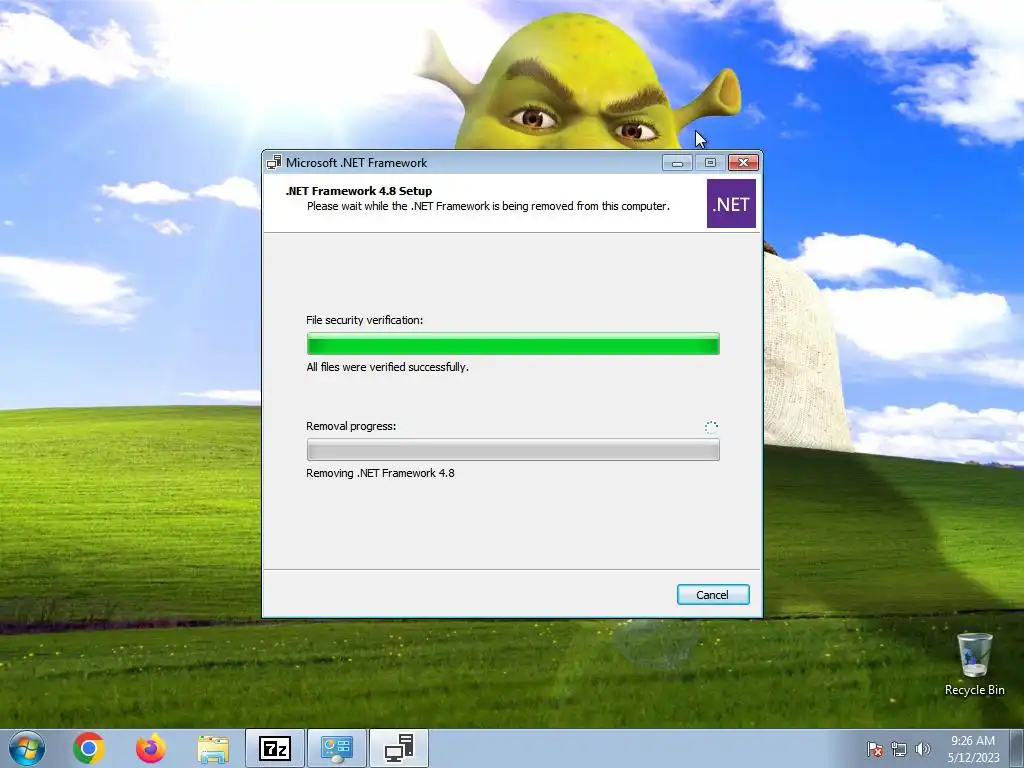Open Action Center flag icon
Image resolution: width=1024 pixels, height=768 pixels.
[x=875, y=749]
